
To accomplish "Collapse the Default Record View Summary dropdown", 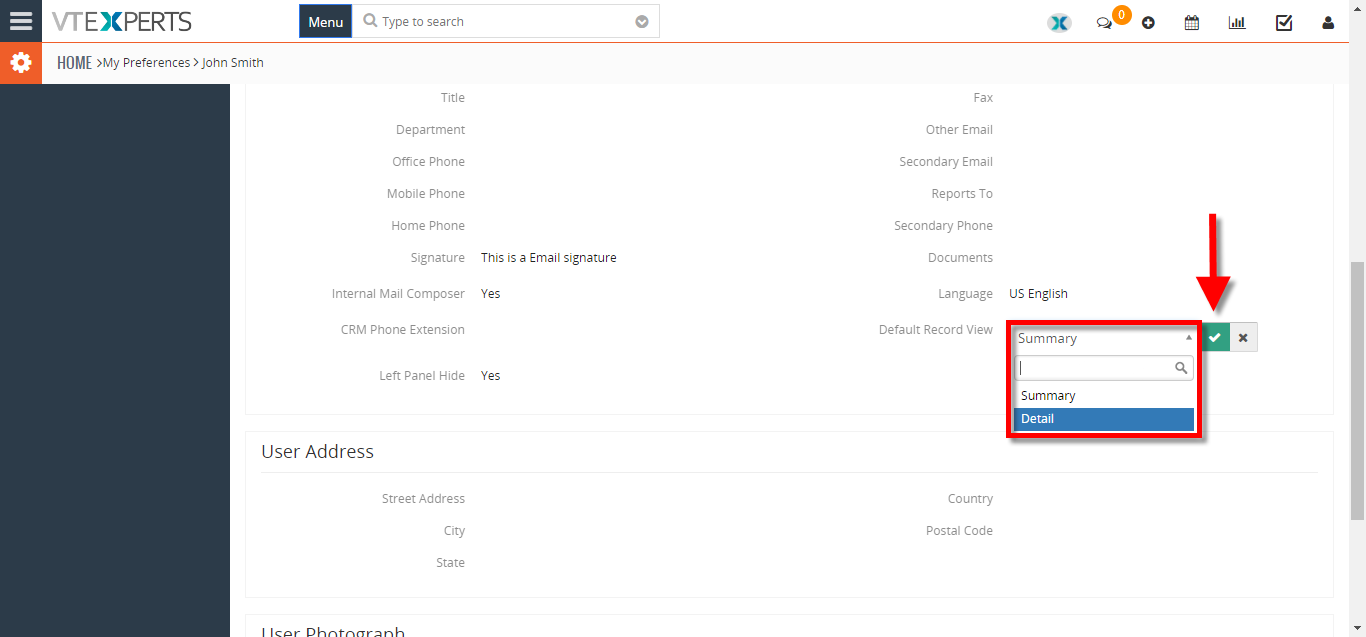I will point(1104,338).
